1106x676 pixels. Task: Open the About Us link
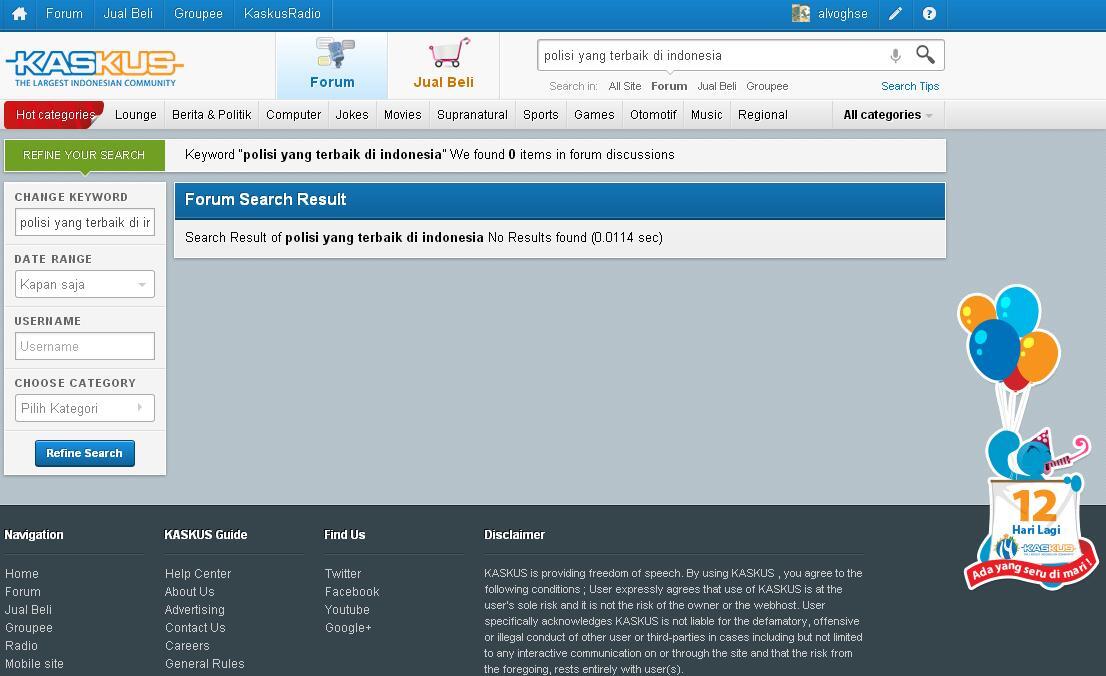[x=190, y=591]
